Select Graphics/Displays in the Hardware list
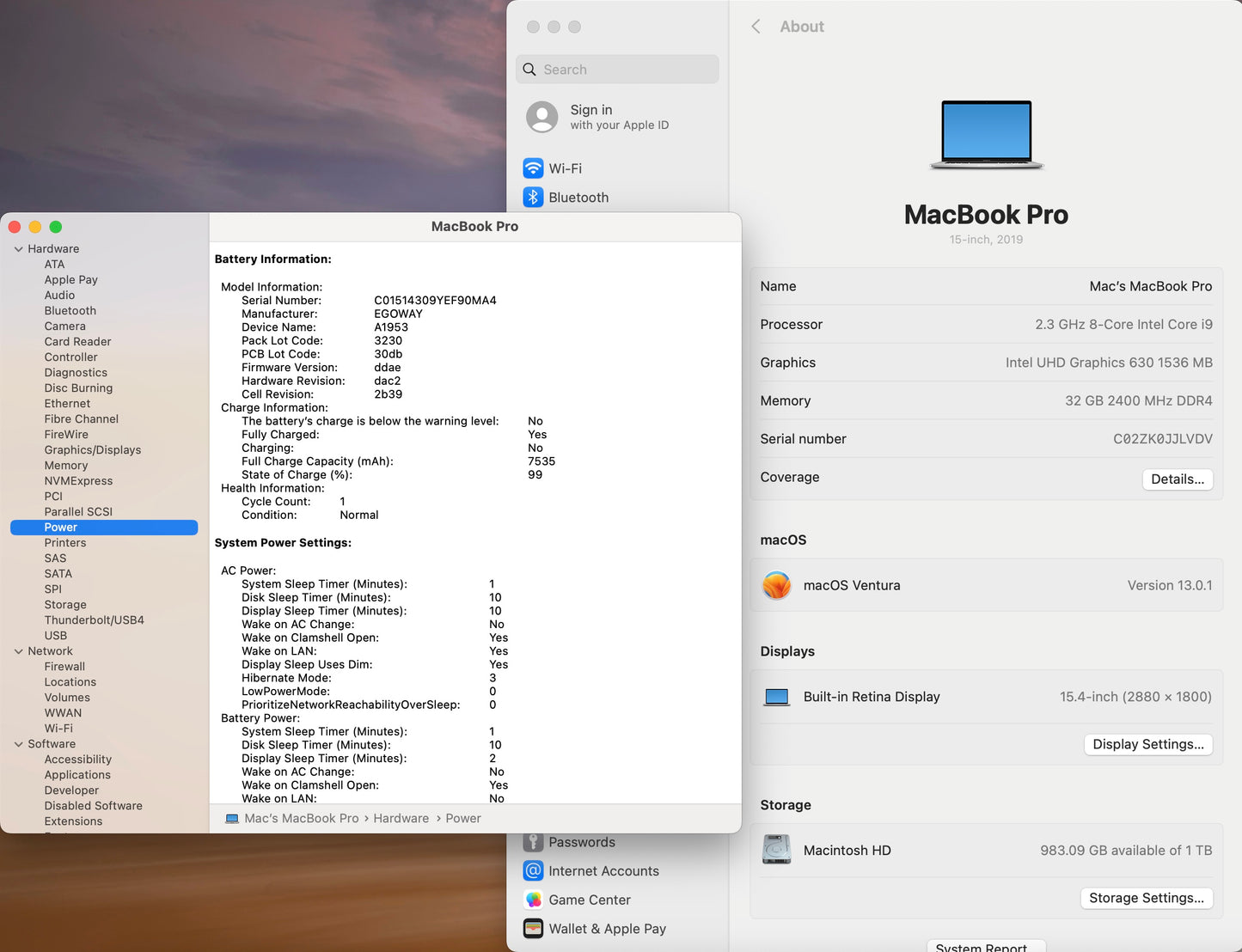Viewport: 1242px width, 952px height. pyautogui.click(x=92, y=449)
